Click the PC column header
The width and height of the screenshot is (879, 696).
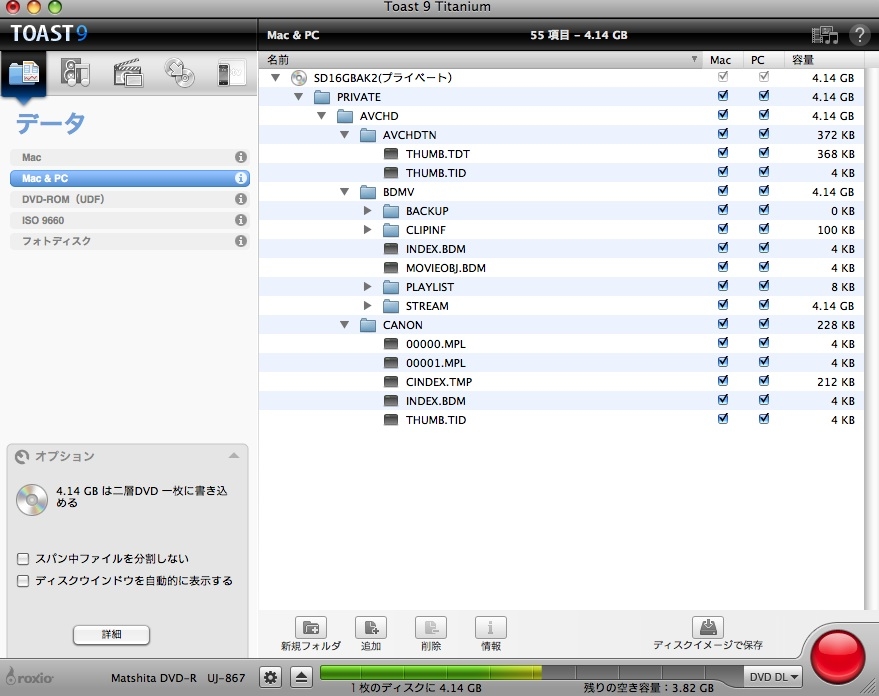click(x=764, y=59)
